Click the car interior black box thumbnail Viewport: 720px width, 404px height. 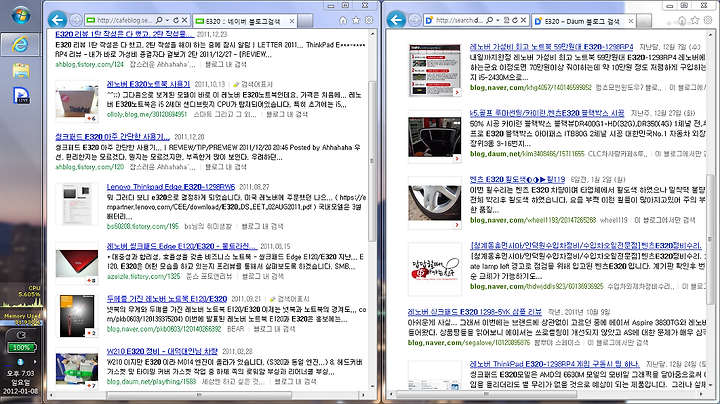(435, 136)
